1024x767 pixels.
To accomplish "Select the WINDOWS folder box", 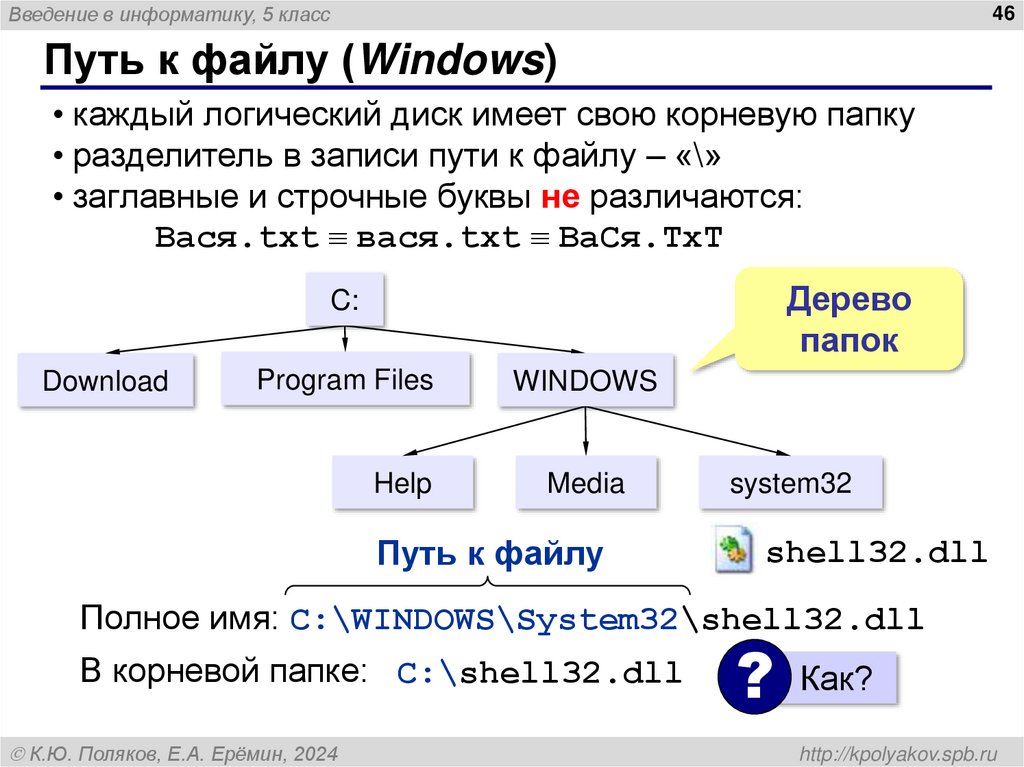I will coord(585,380).
